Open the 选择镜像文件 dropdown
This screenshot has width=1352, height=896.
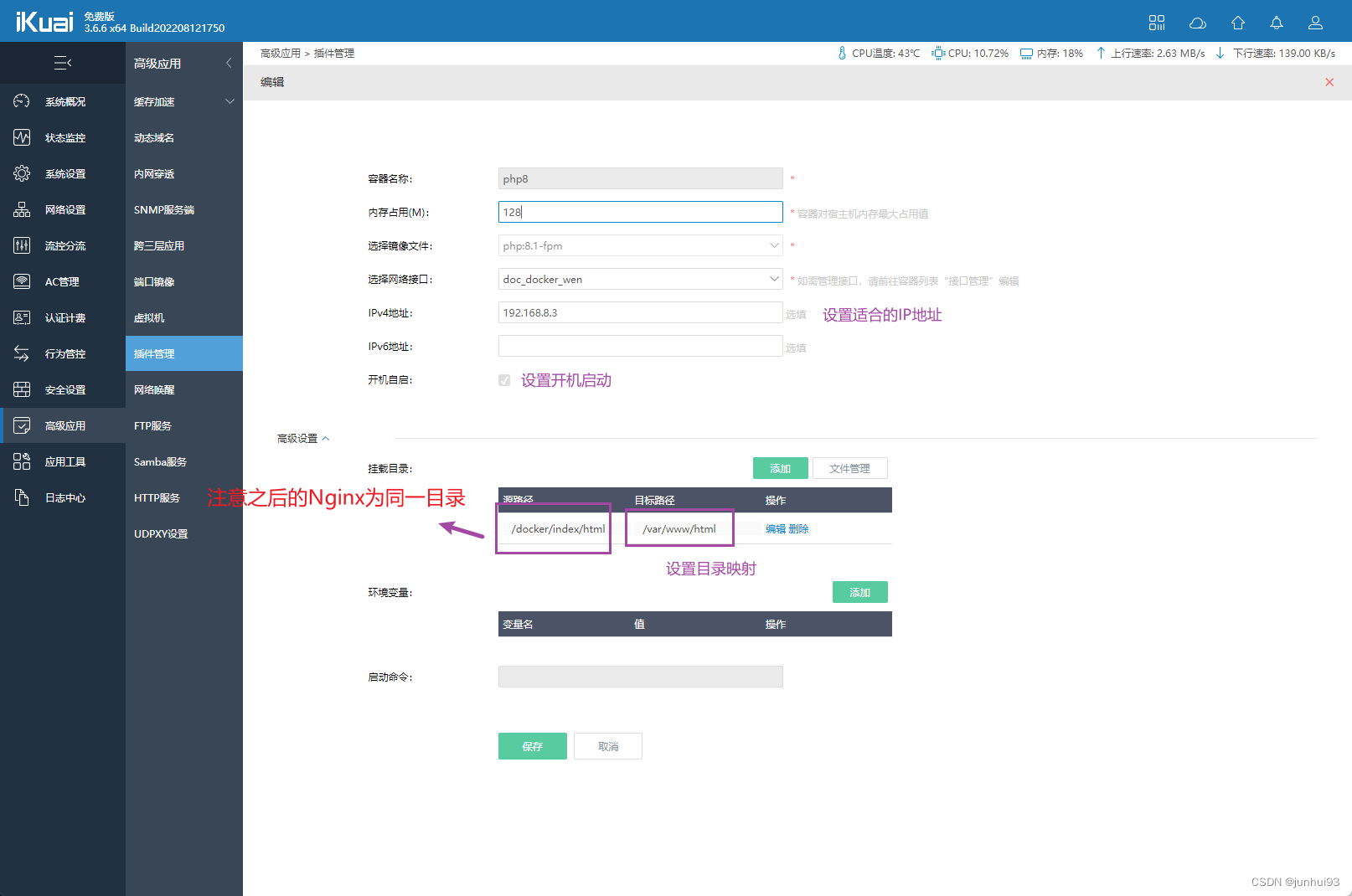[x=641, y=245]
